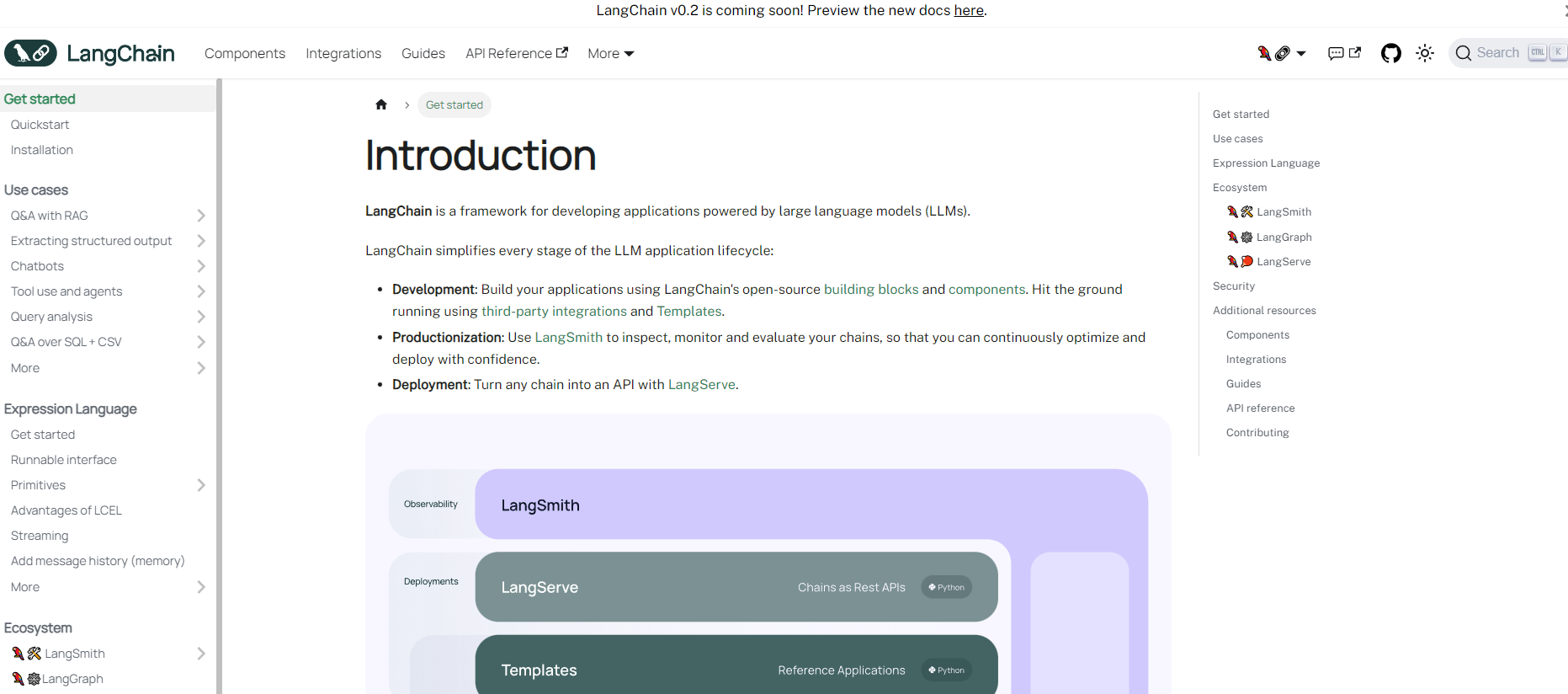Jump to Contributing in table of contents
This screenshot has height=694, width=1568.
click(x=1257, y=433)
